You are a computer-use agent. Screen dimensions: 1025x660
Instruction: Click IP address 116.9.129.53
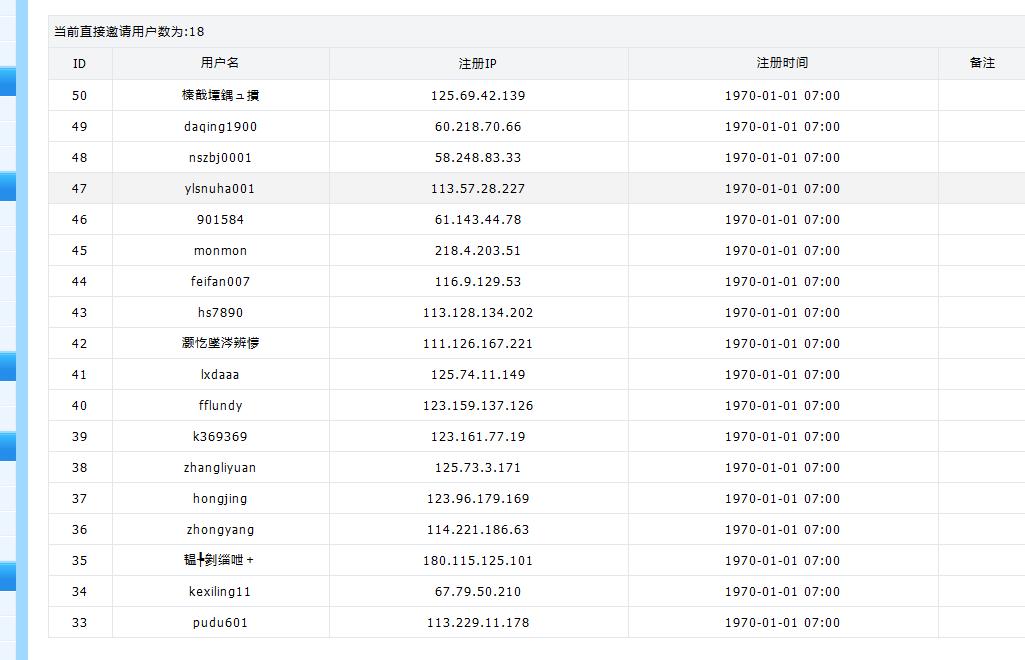pyautogui.click(x=478, y=282)
